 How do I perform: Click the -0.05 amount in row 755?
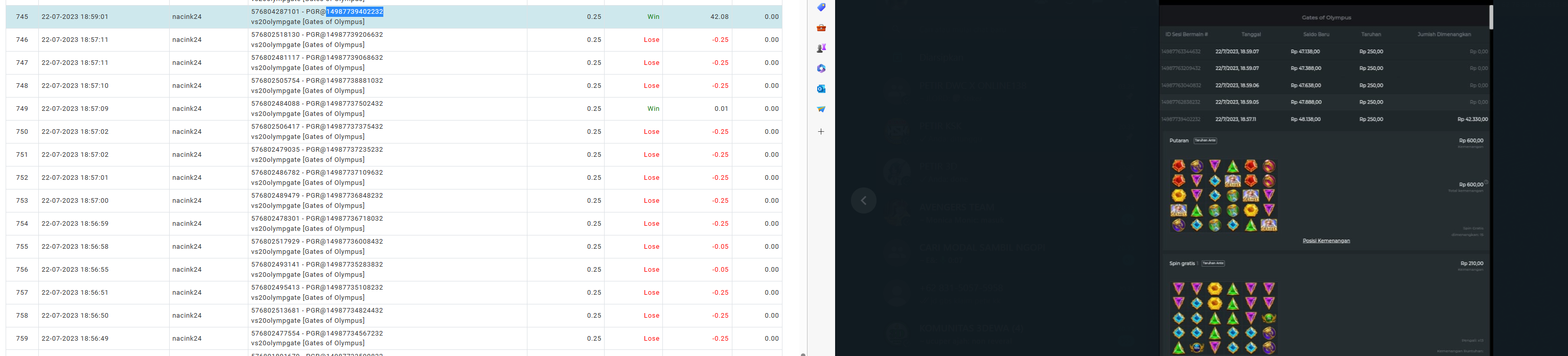pos(720,247)
